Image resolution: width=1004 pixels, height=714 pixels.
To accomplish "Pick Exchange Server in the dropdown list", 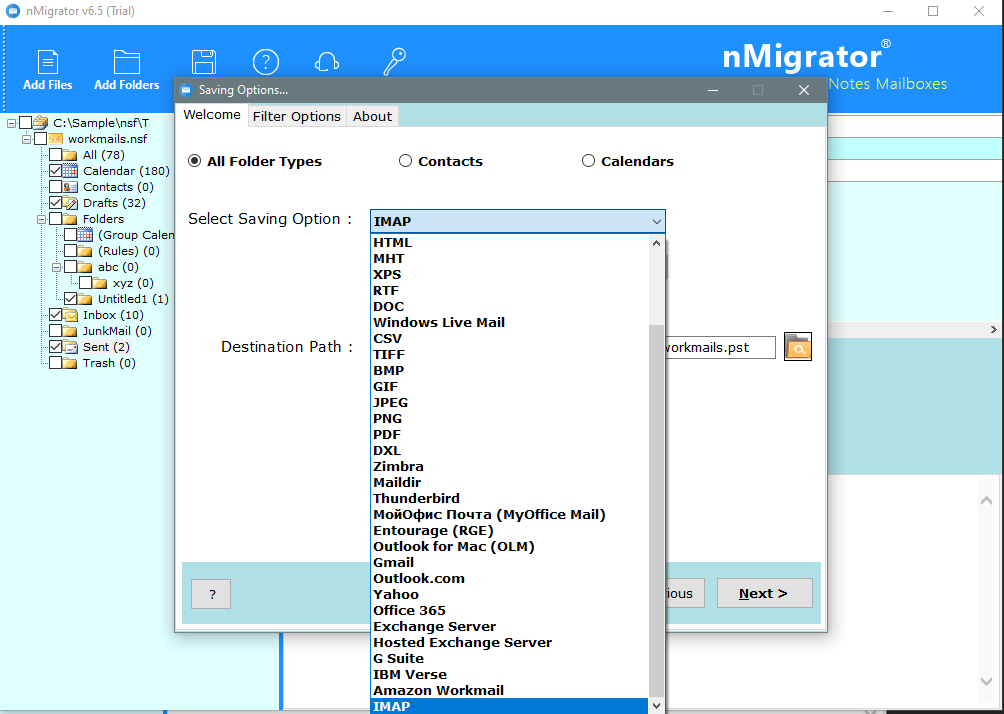I will [510, 627].
